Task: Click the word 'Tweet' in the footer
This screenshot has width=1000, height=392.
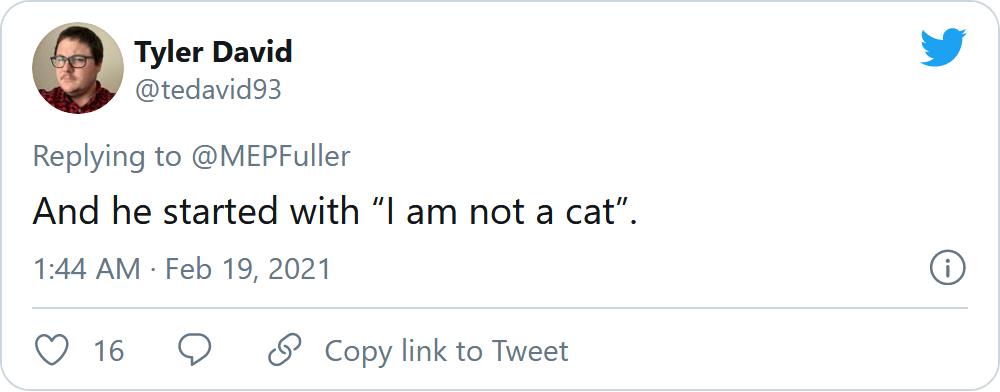Action: 529,351
